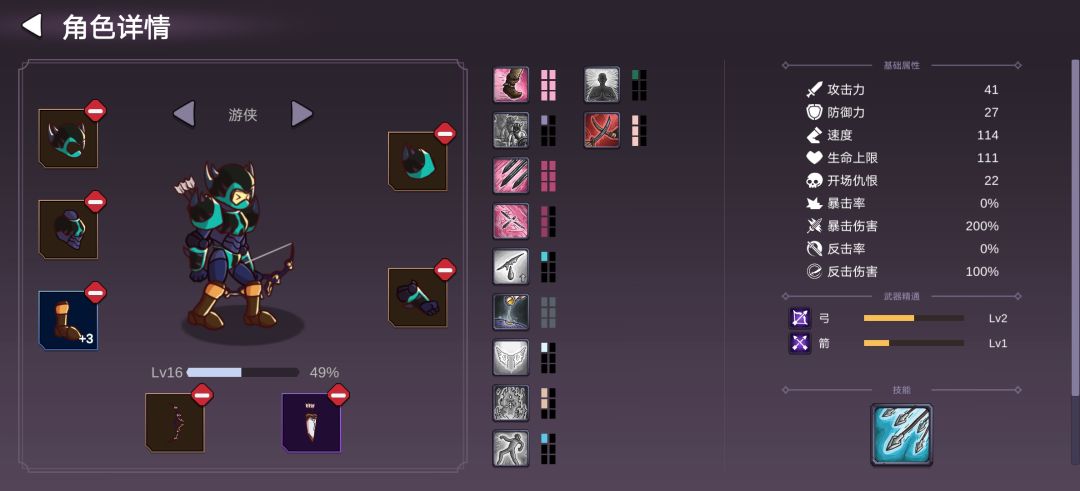
Task: Select the +3 boots equipment slot
Action: click(68, 320)
